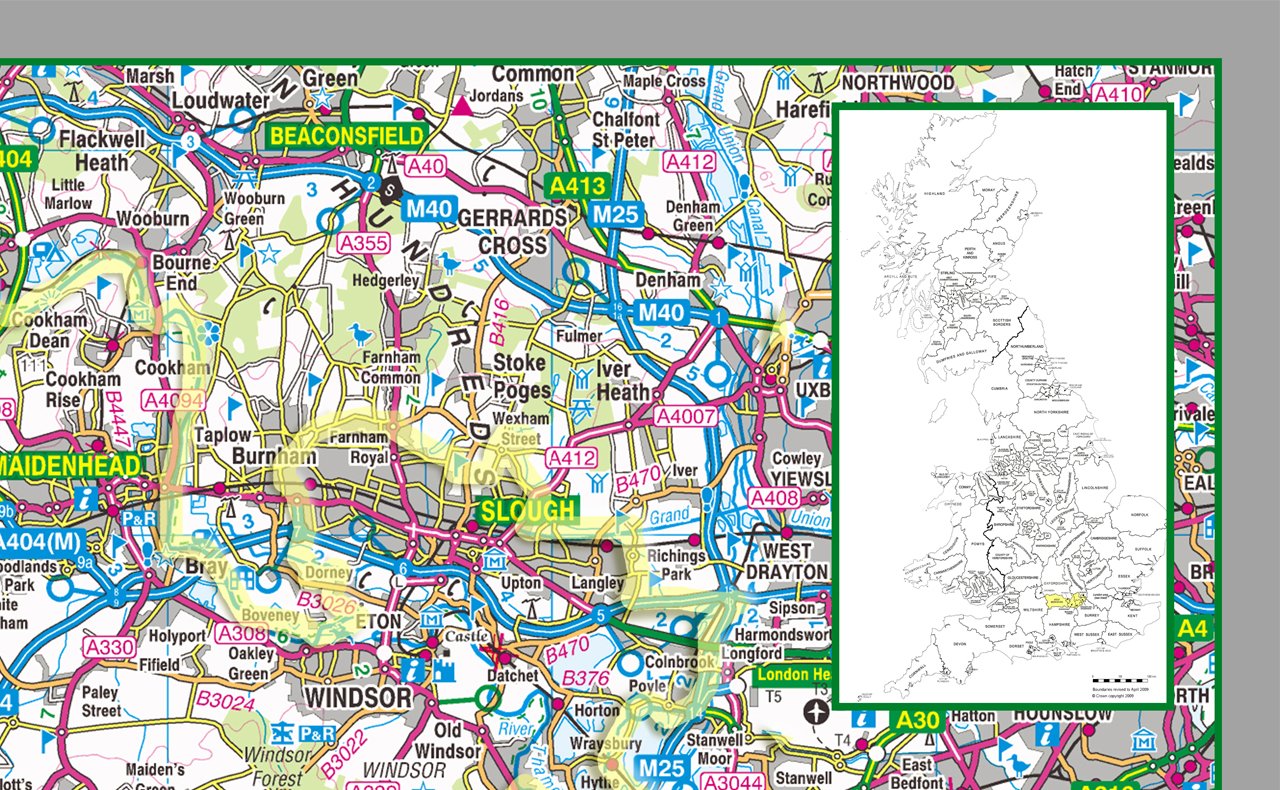1280x790 pixels.
Task: Click the green SLOUGH label
Action: click(528, 511)
